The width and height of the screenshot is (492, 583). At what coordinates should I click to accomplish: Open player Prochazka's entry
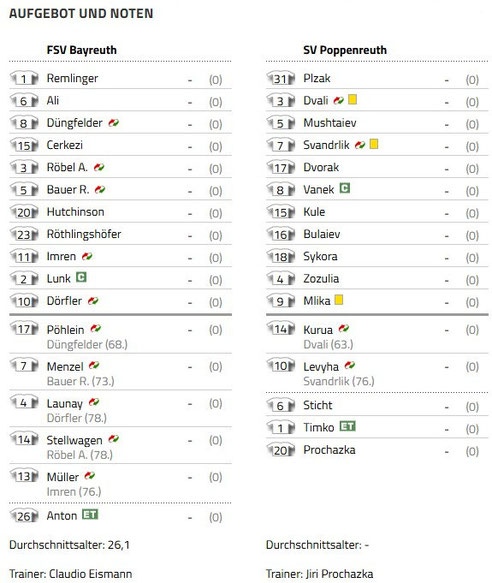point(329,450)
